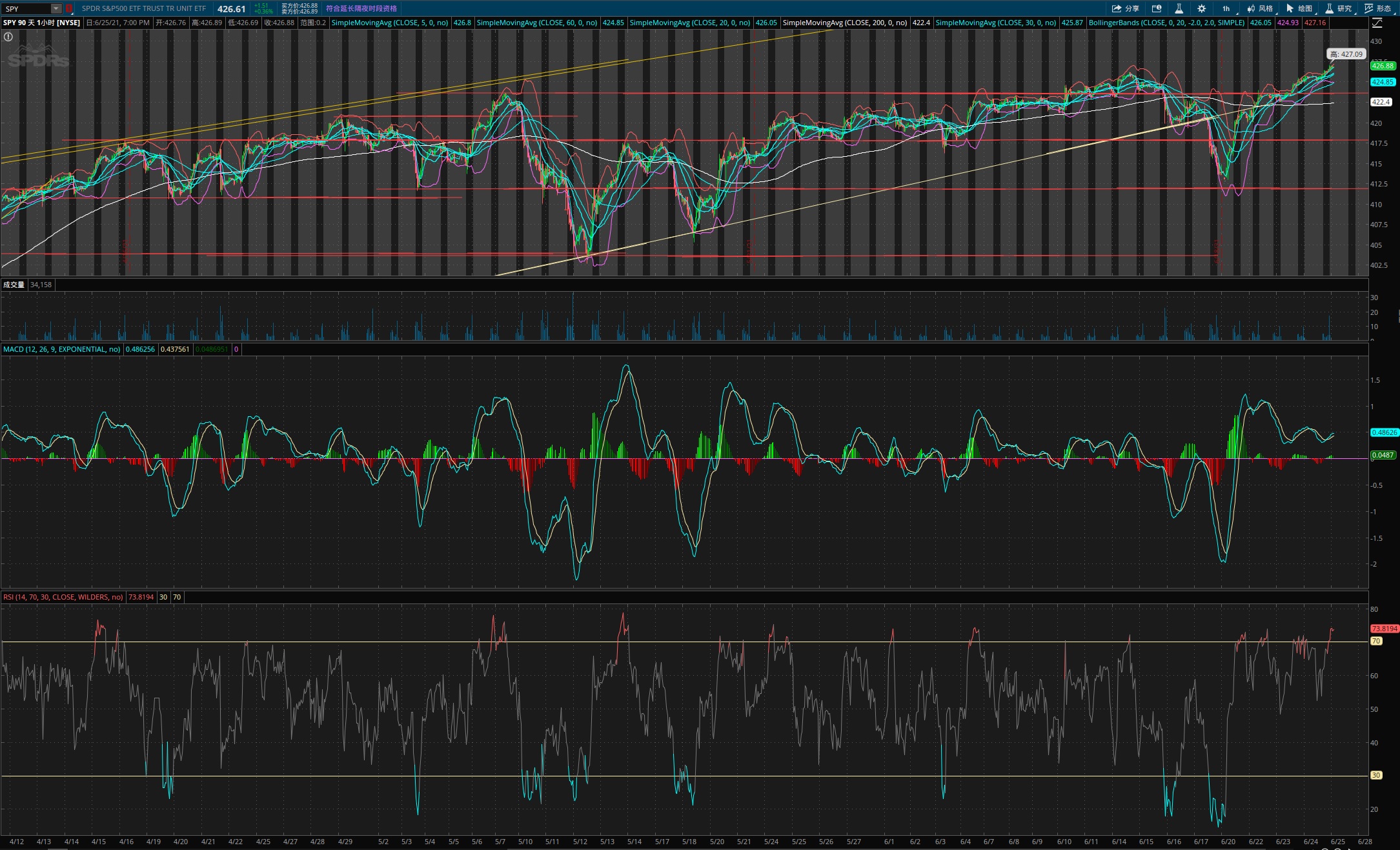
Task: Click the RSI 70 overbought level tag
Action: click(x=1376, y=641)
